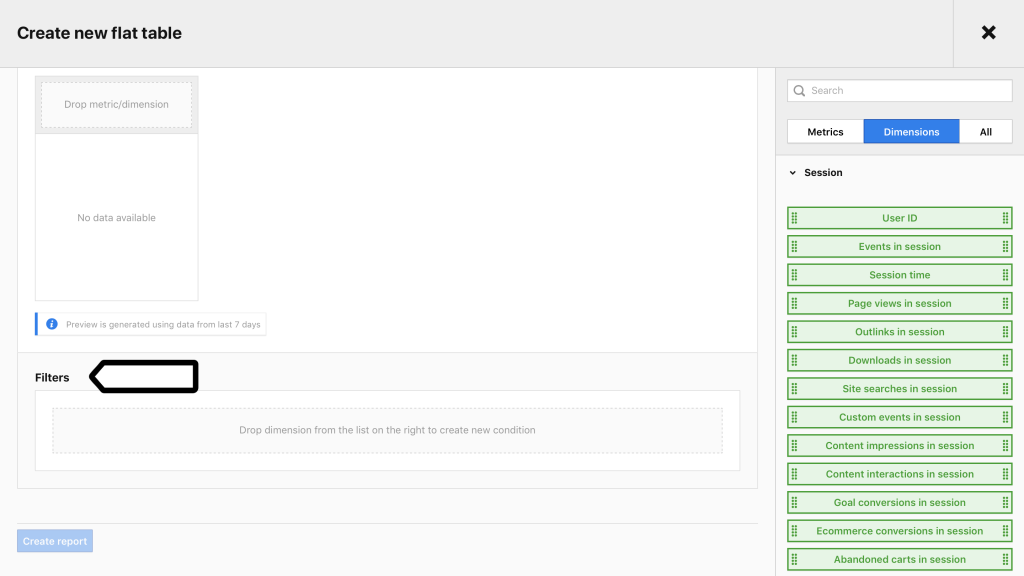Viewport: 1024px width, 576px height.
Task: Switch to the Metrics tab
Action: pos(825,131)
